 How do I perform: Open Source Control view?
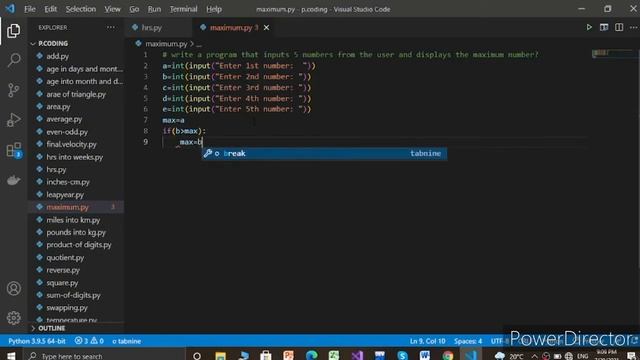tap(13, 90)
